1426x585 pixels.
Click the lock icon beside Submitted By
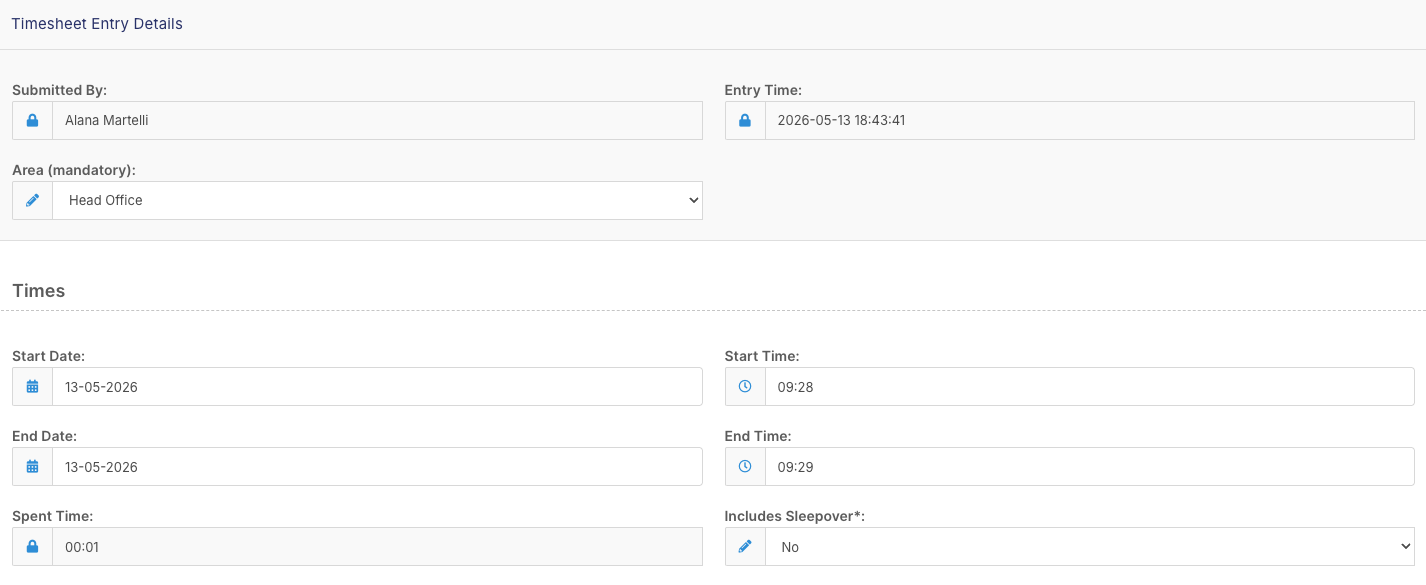(x=32, y=120)
